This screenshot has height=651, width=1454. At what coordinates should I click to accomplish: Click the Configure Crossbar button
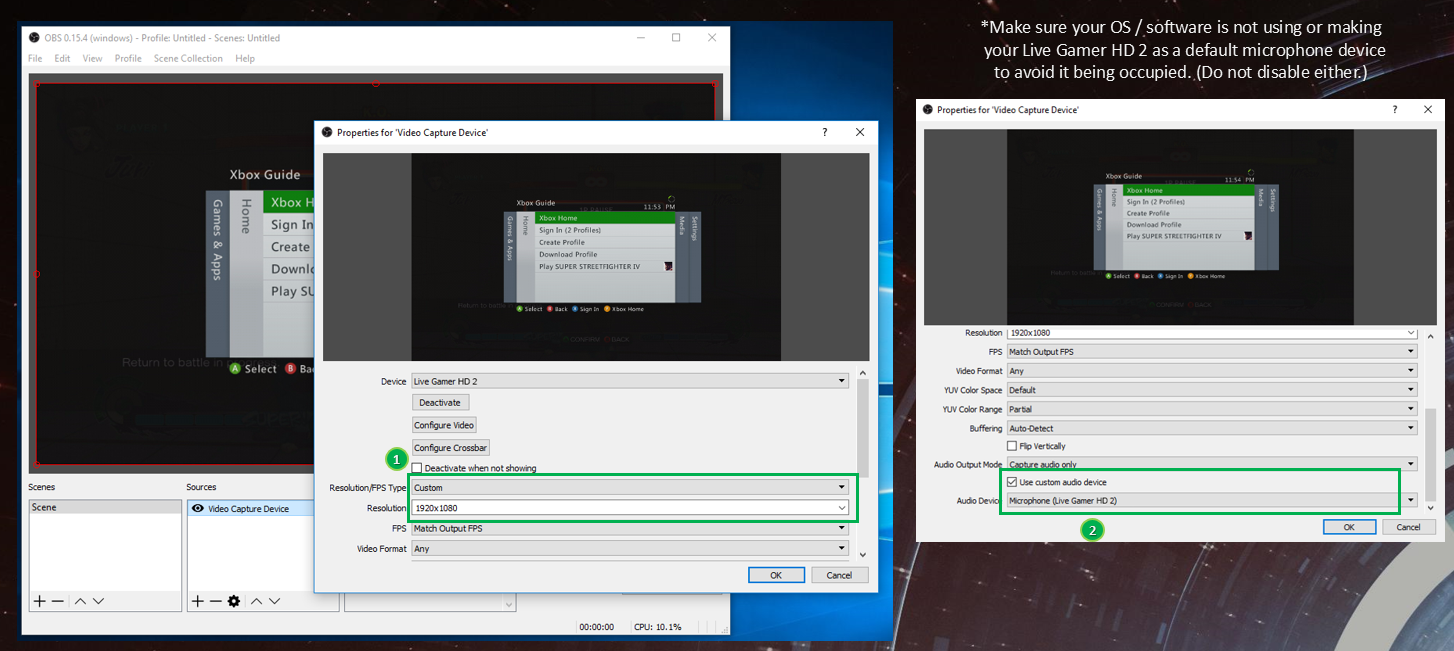pyautogui.click(x=450, y=448)
